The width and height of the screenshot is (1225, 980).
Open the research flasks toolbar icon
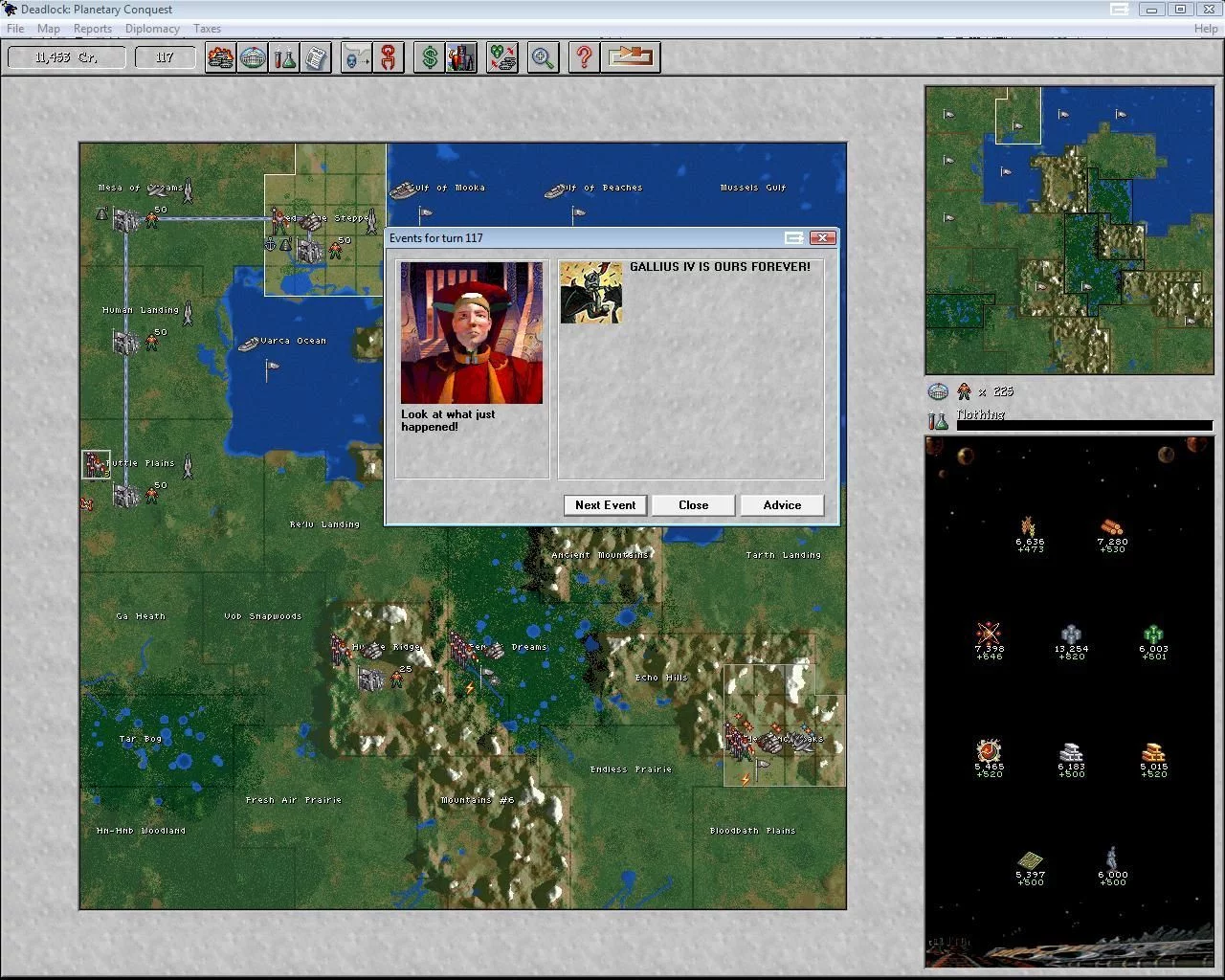284,57
